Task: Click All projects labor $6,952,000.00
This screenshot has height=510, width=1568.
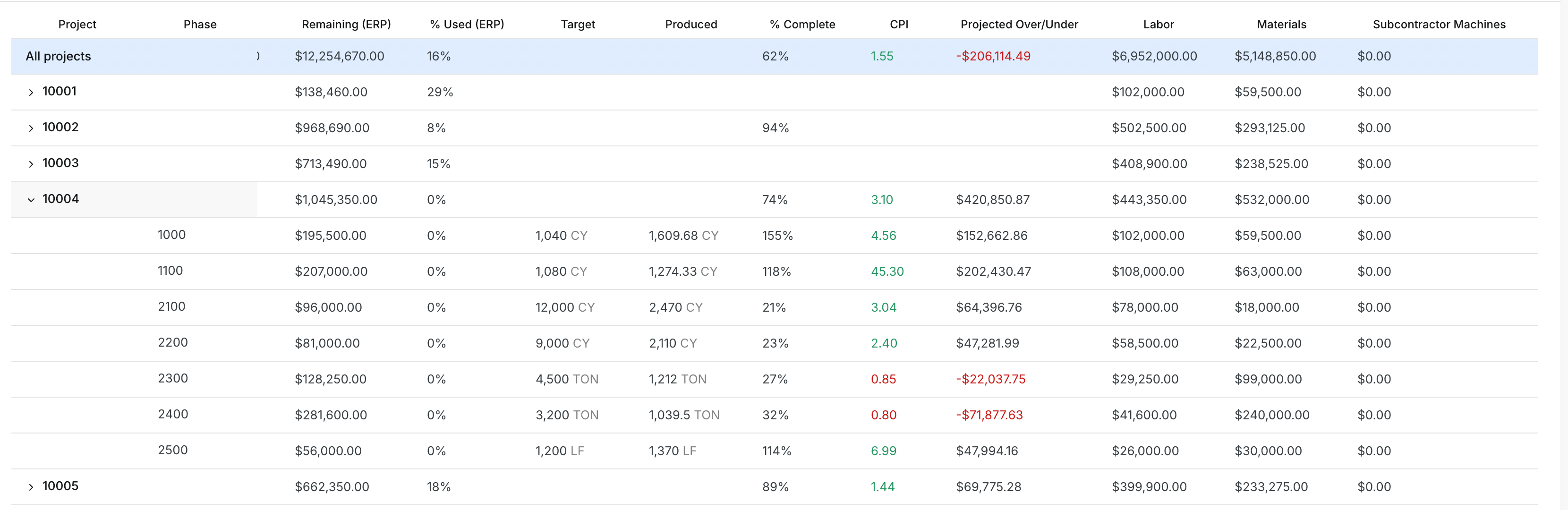Action: (1154, 56)
